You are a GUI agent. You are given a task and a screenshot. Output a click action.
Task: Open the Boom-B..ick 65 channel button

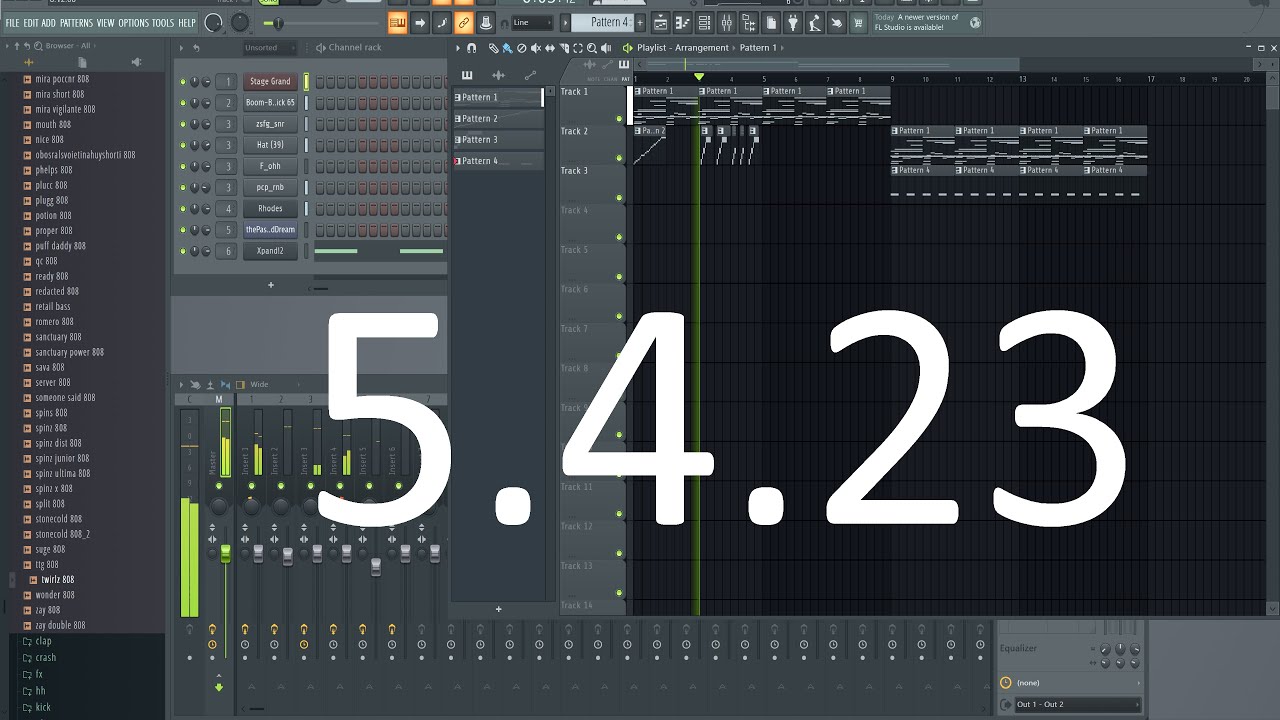270,103
